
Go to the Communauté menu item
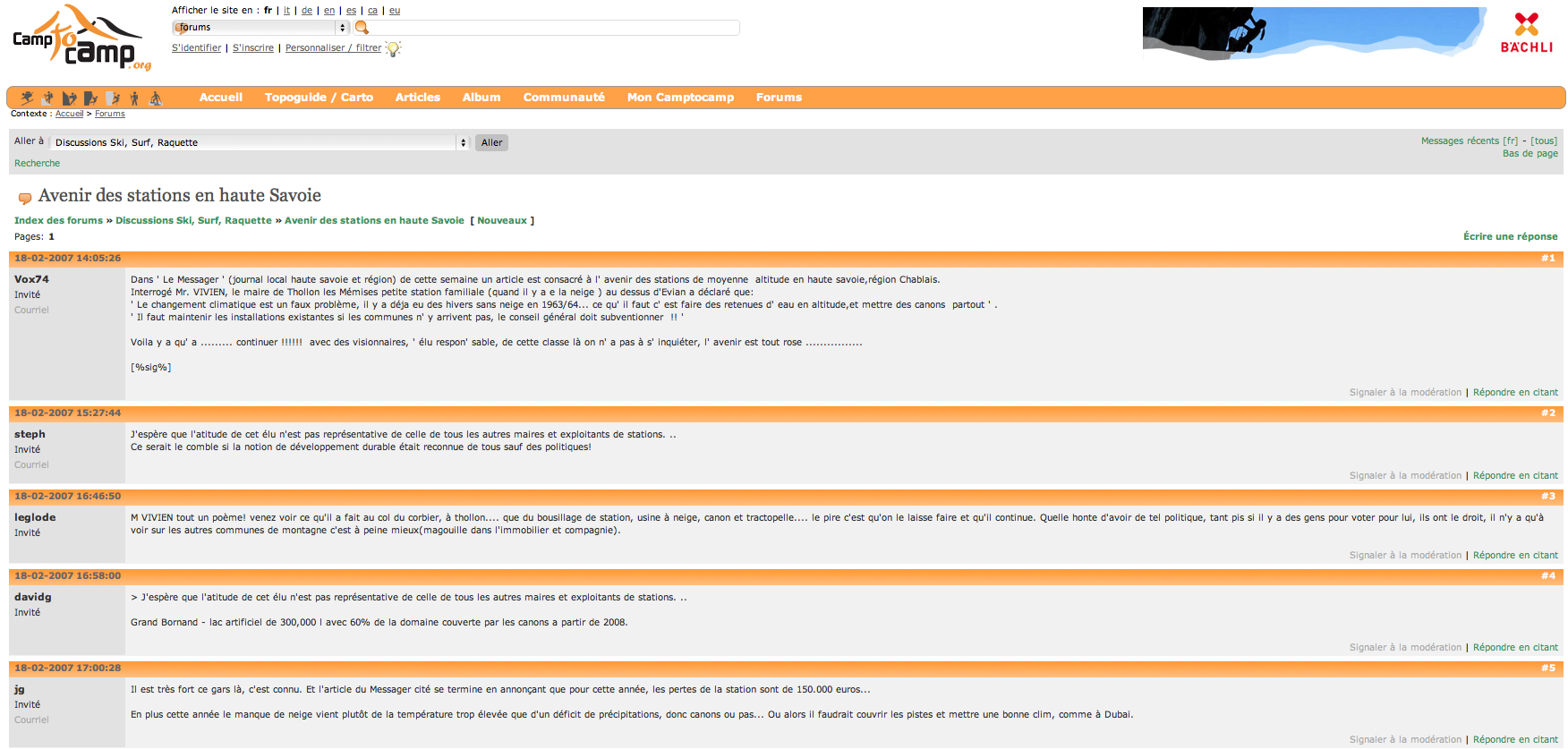564,98
